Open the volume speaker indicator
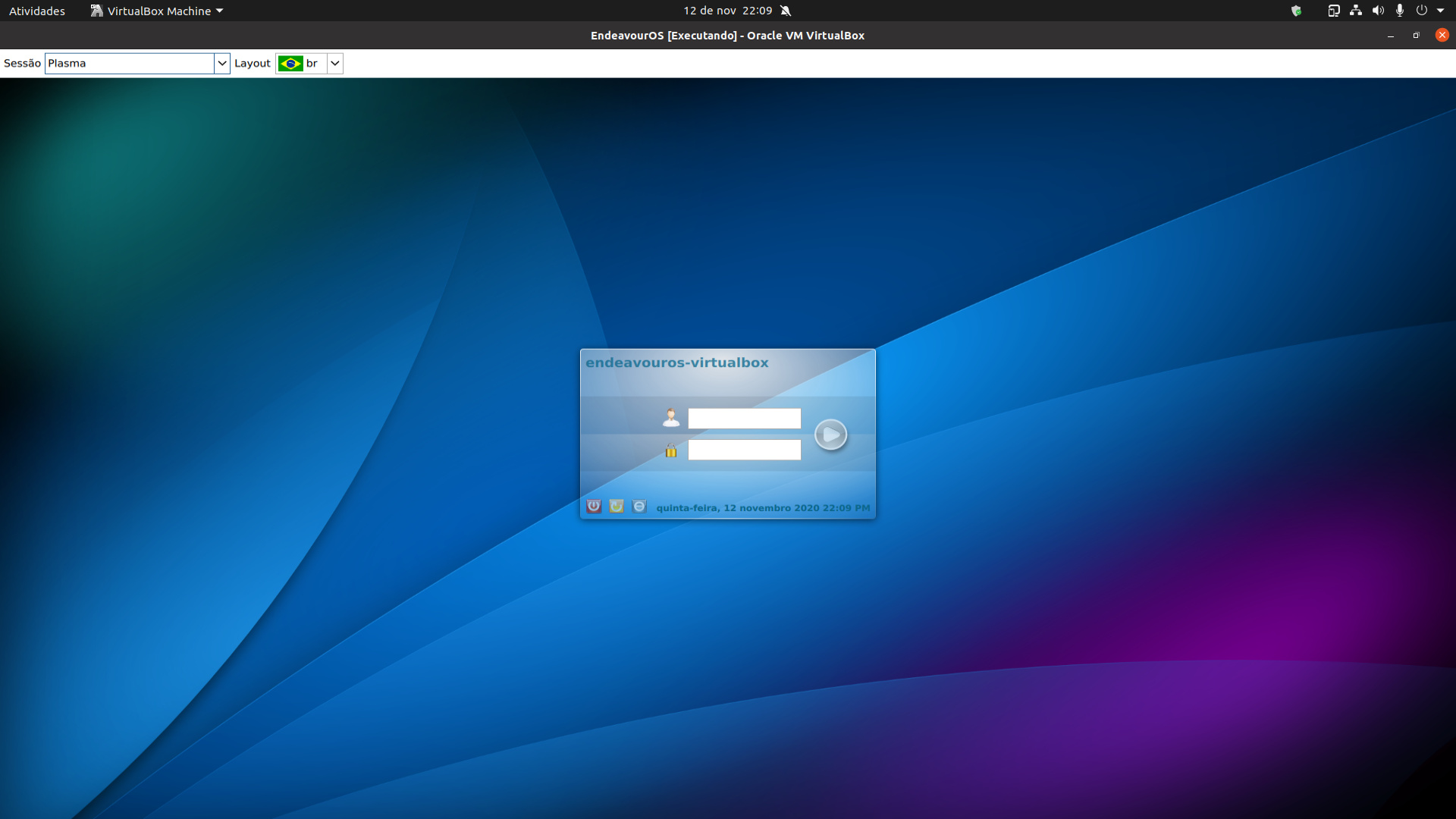 [x=1378, y=11]
